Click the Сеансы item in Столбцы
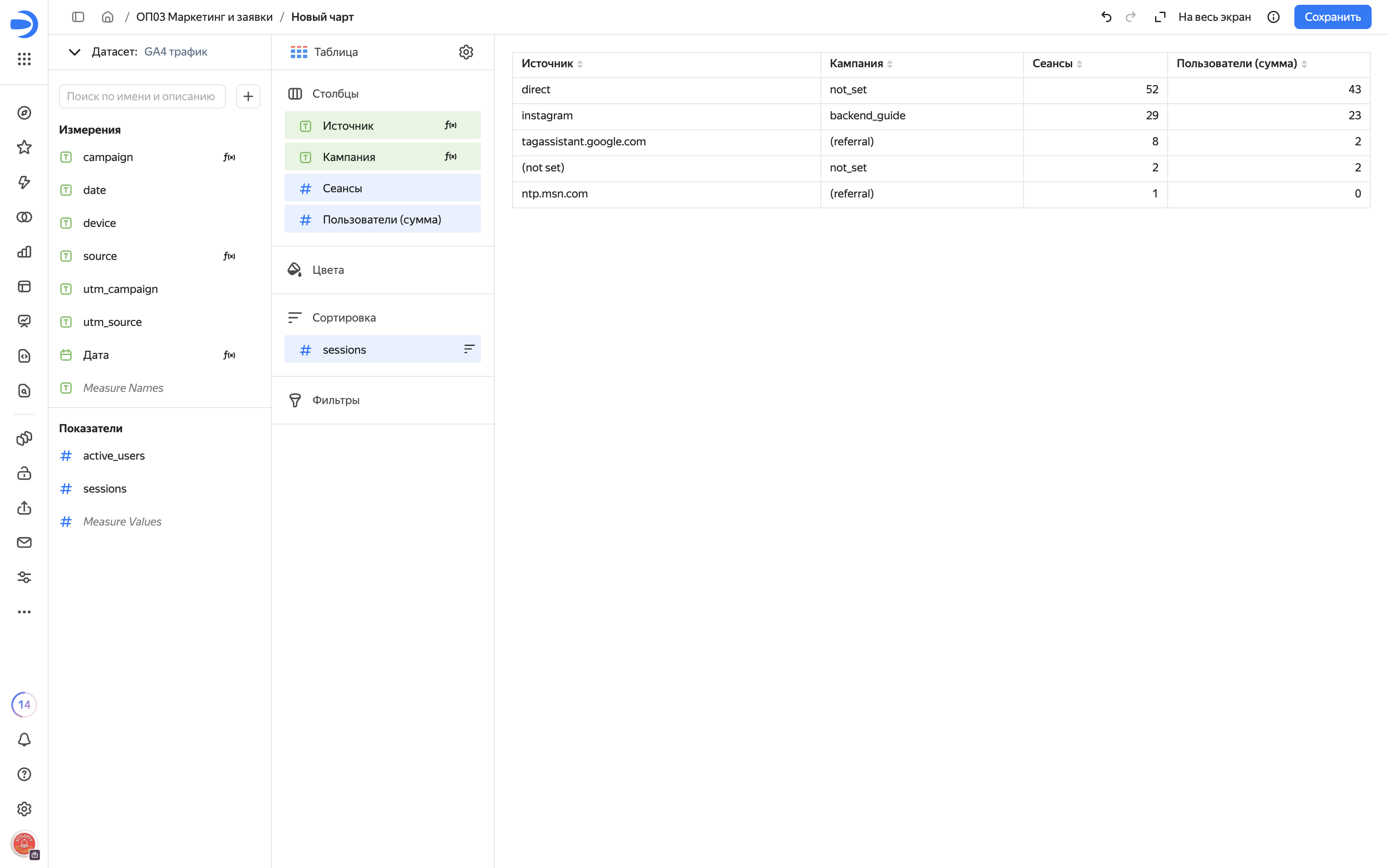 [x=383, y=188]
